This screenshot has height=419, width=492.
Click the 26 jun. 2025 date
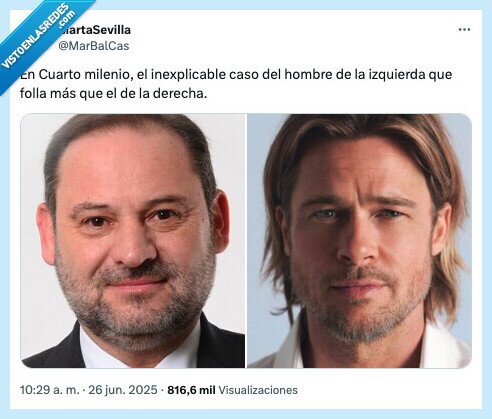(123, 390)
